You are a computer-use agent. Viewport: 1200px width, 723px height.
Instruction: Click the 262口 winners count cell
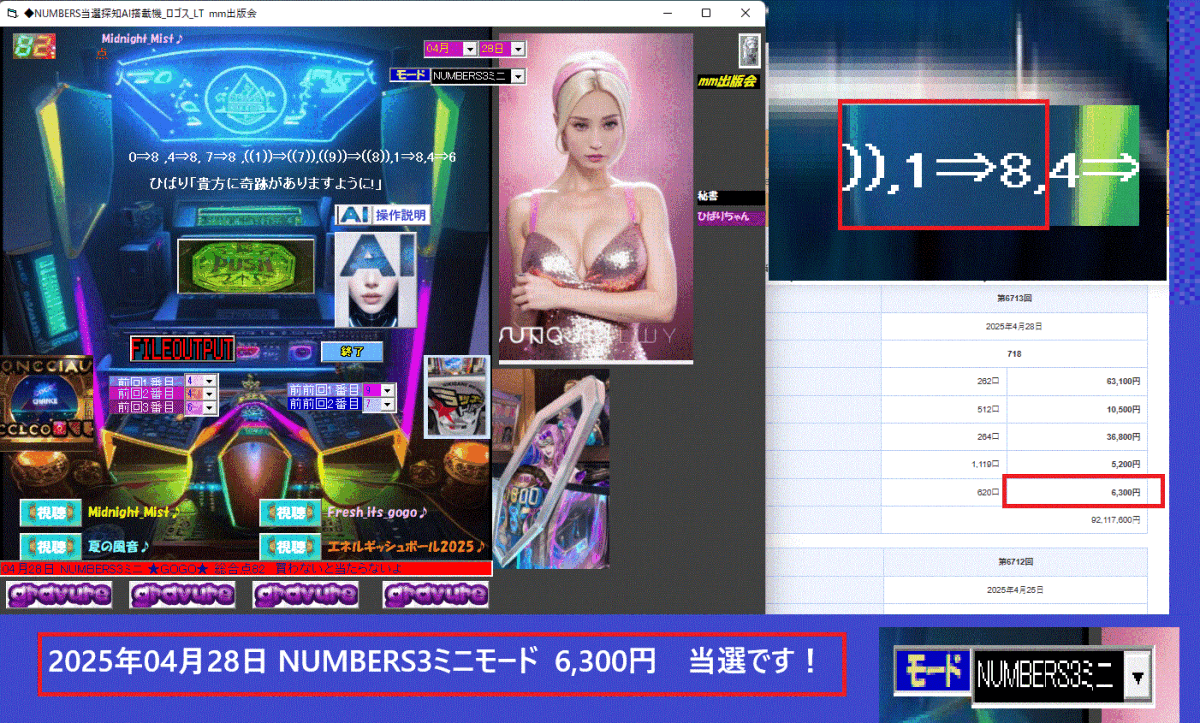coord(944,381)
